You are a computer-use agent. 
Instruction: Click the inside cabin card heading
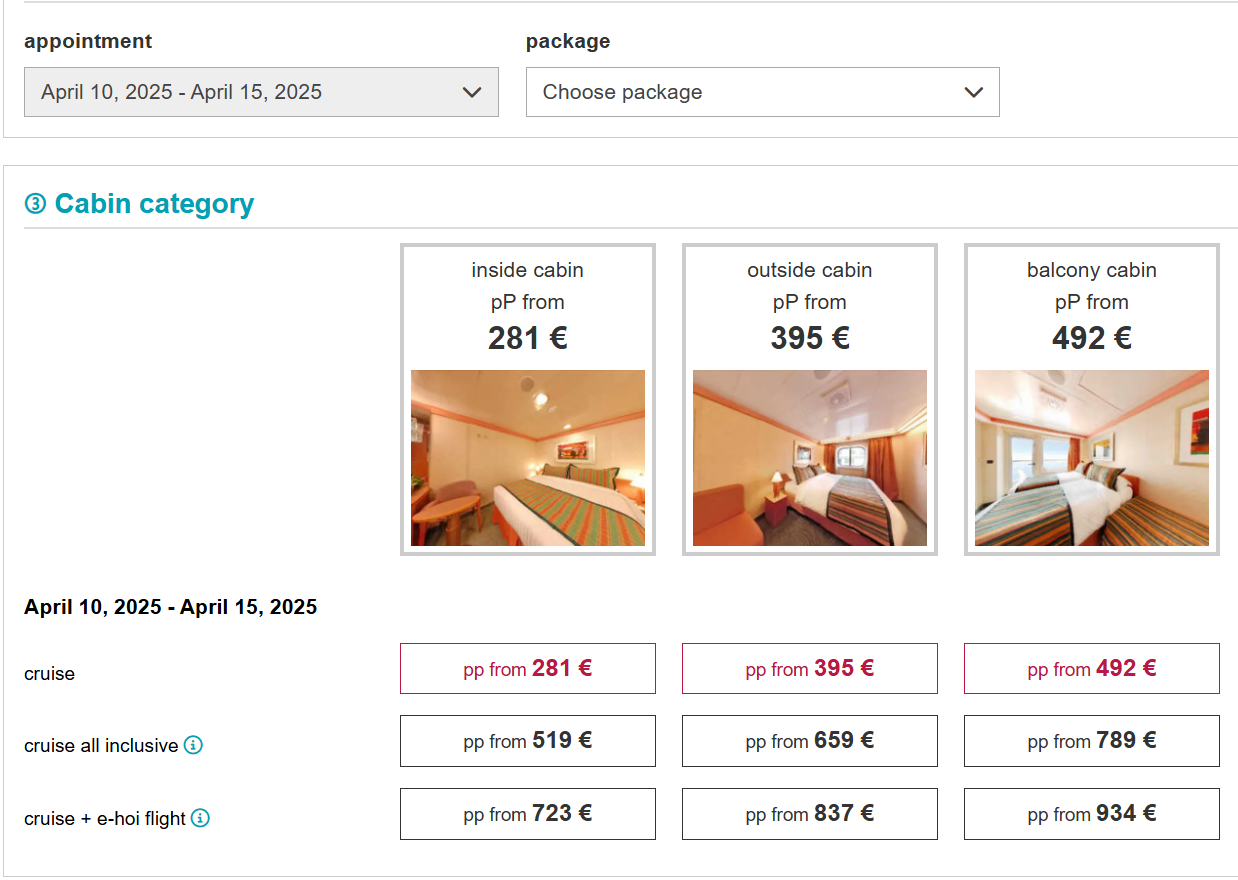528,270
